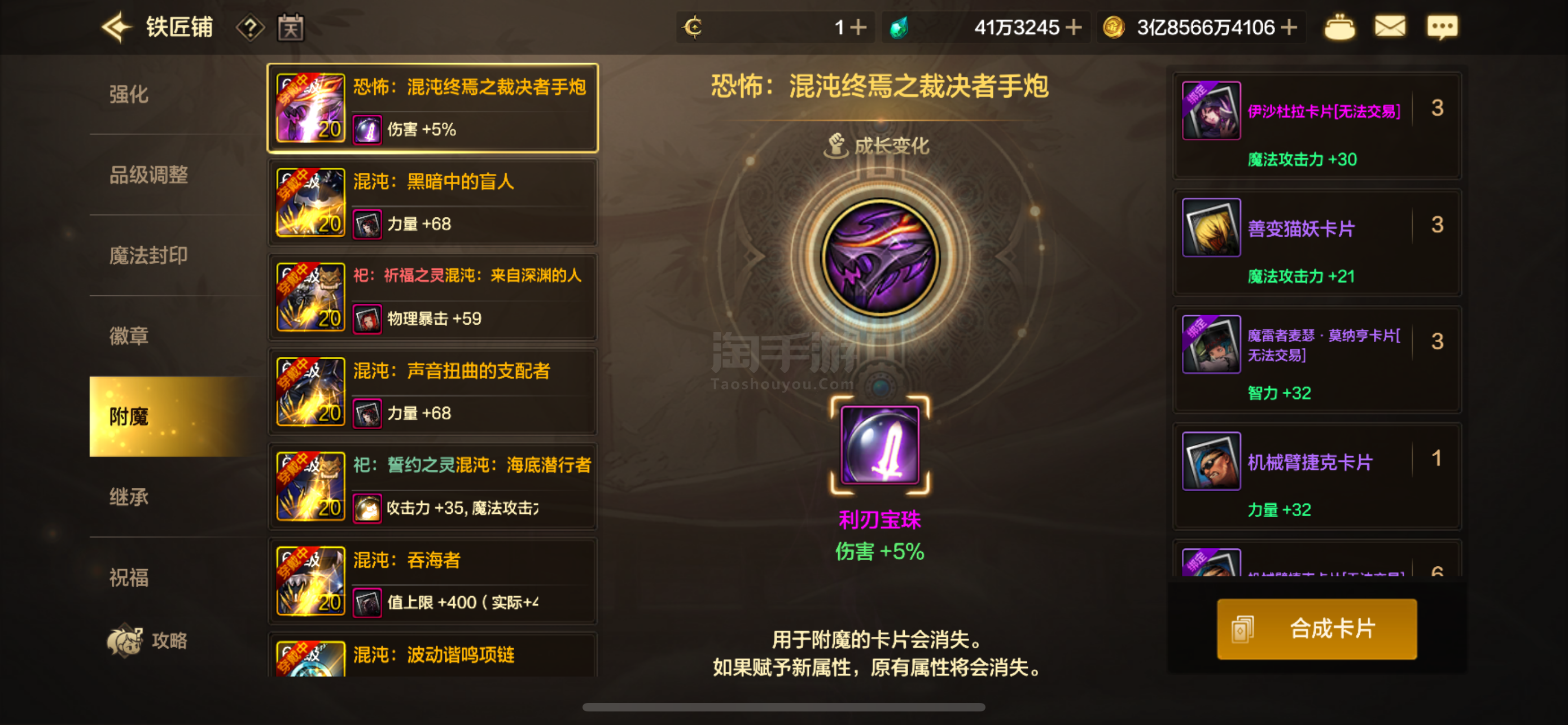
Task: Choose the 善变猫妖卡片 card
Action: tap(1317, 242)
